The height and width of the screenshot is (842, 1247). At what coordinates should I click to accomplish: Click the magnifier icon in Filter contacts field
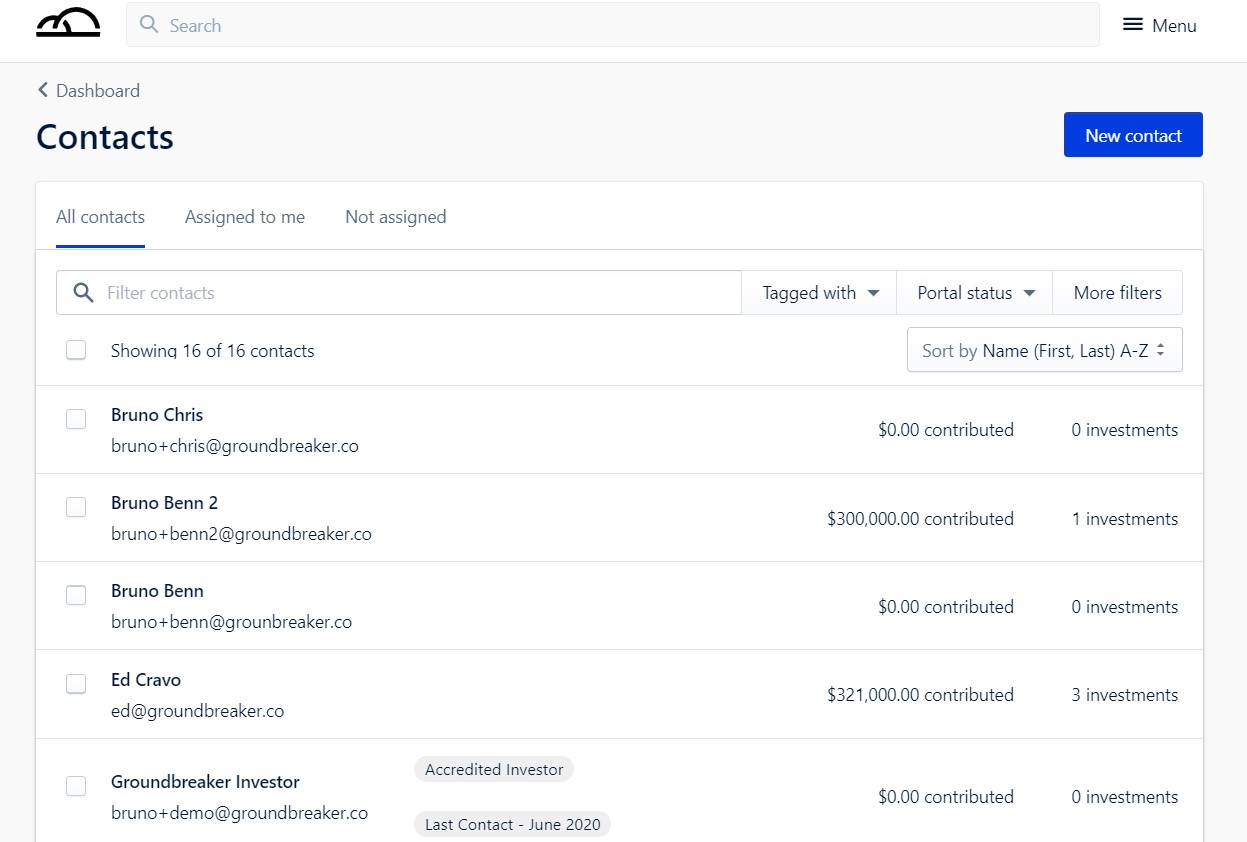(84, 292)
